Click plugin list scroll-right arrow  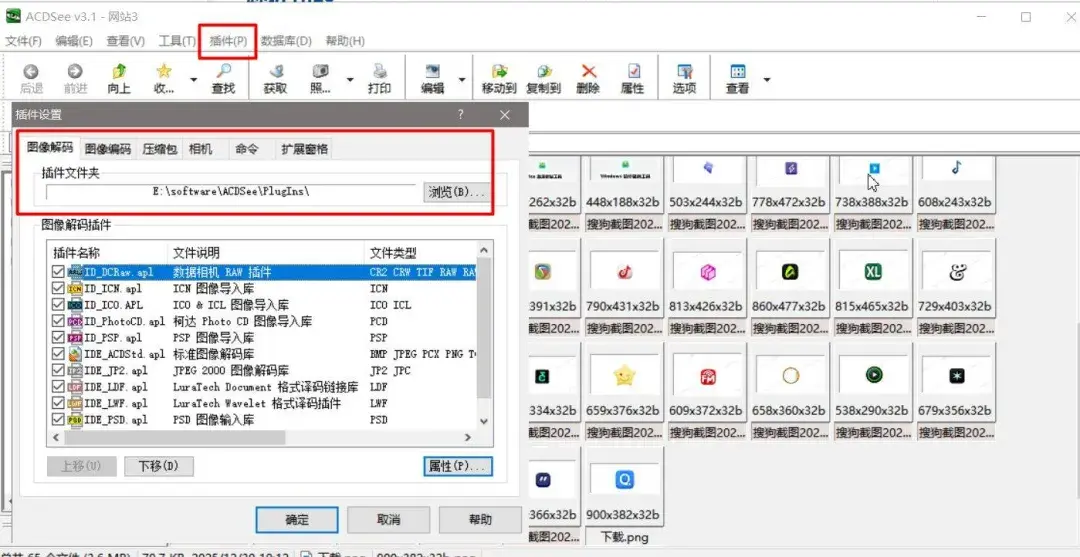468,437
